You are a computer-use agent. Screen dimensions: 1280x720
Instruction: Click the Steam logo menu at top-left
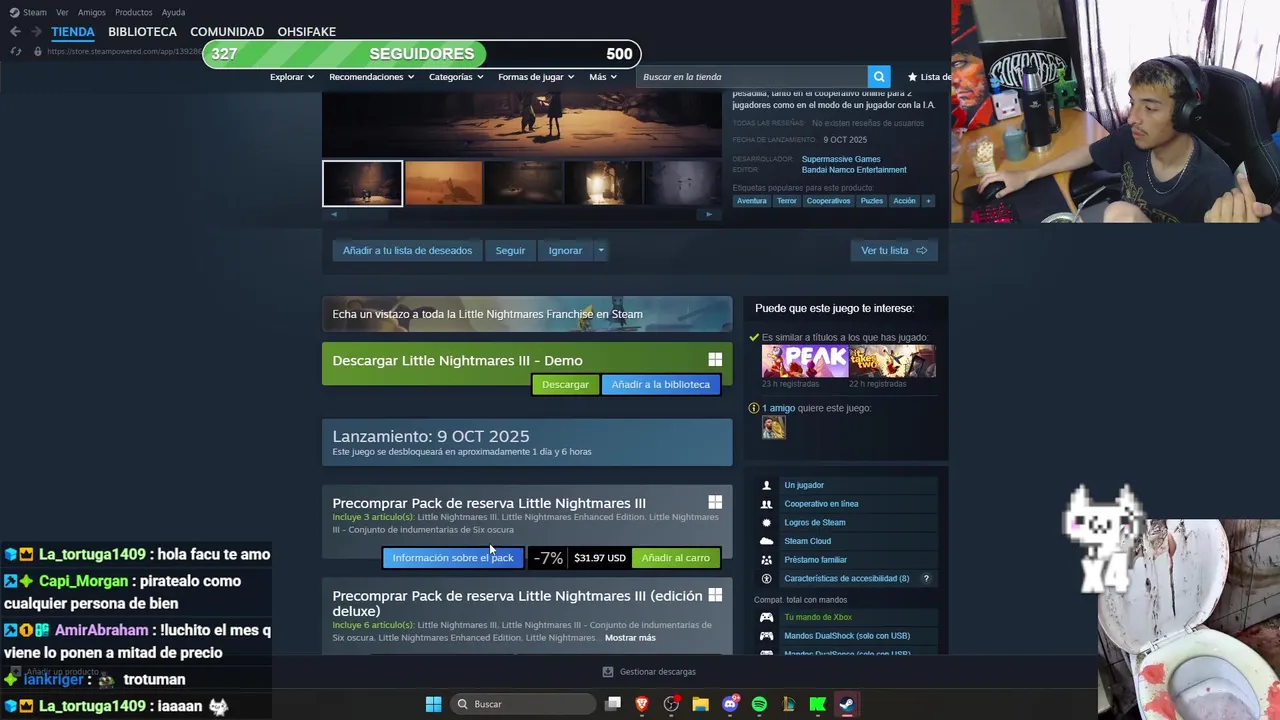point(14,12)
